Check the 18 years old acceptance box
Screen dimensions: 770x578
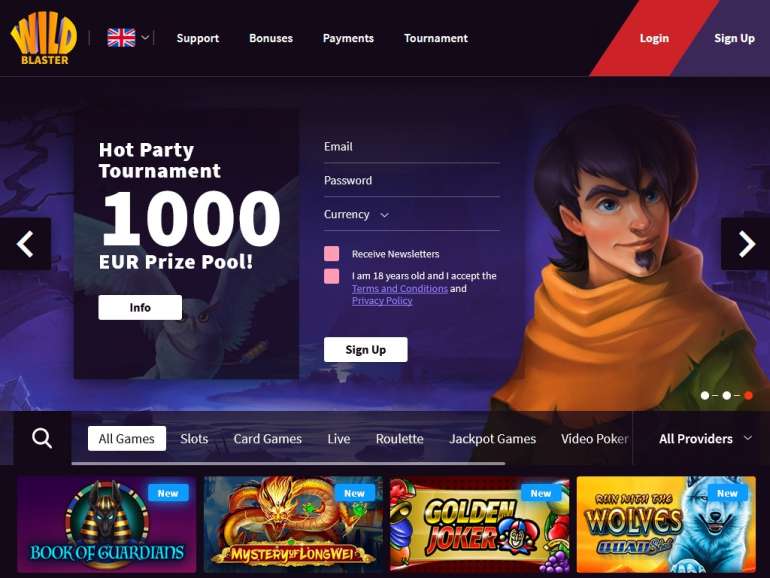331,276
